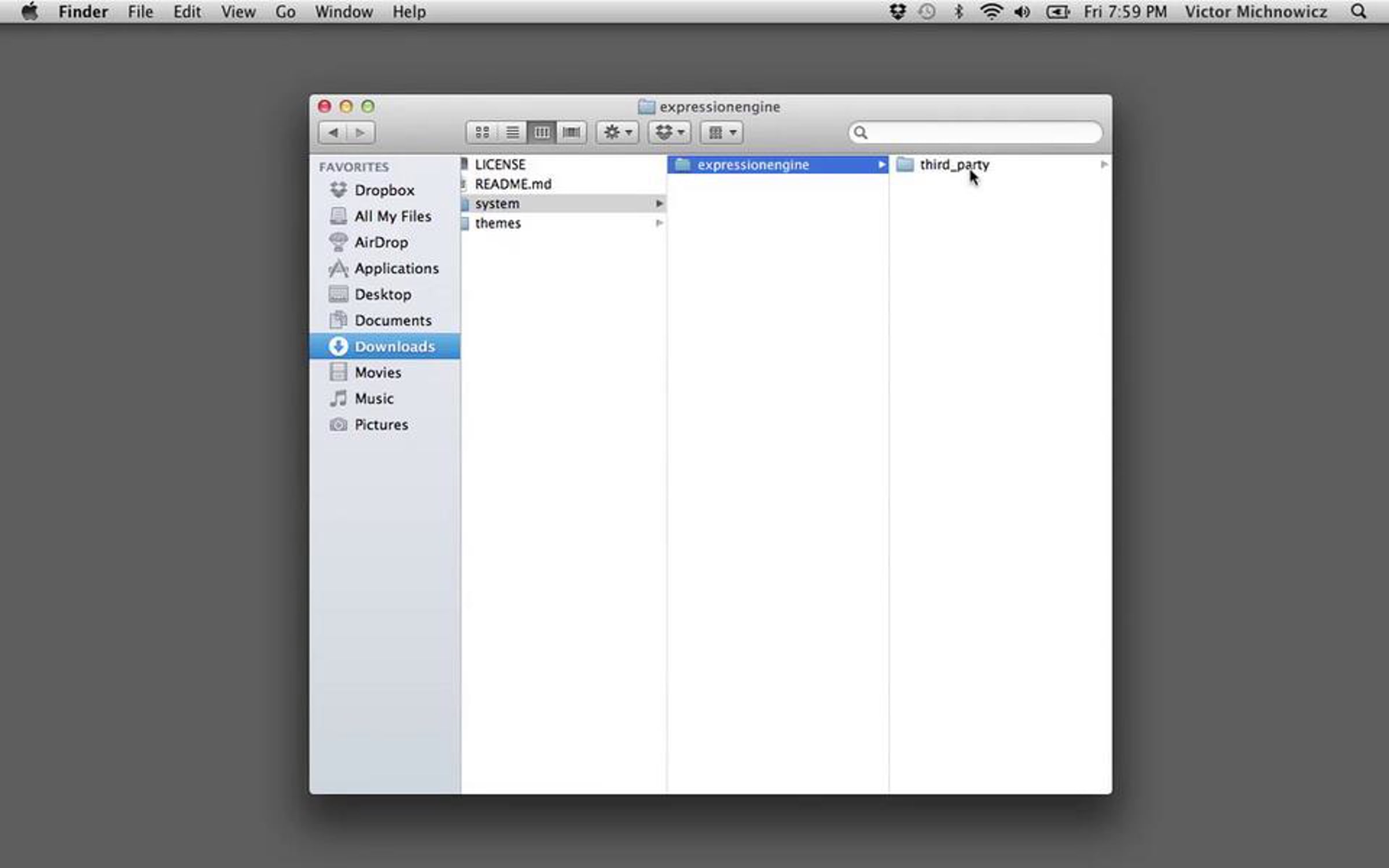This screenshot has height=868, width=1389.
Task: Open the View menu
Action: pos(238,12)
